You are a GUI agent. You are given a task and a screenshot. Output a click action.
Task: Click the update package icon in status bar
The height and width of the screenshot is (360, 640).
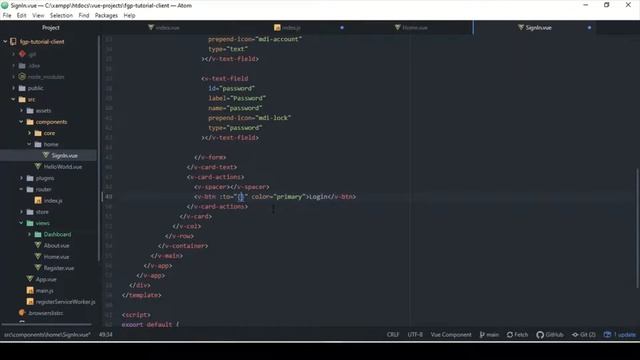click(x=607, y=335)
